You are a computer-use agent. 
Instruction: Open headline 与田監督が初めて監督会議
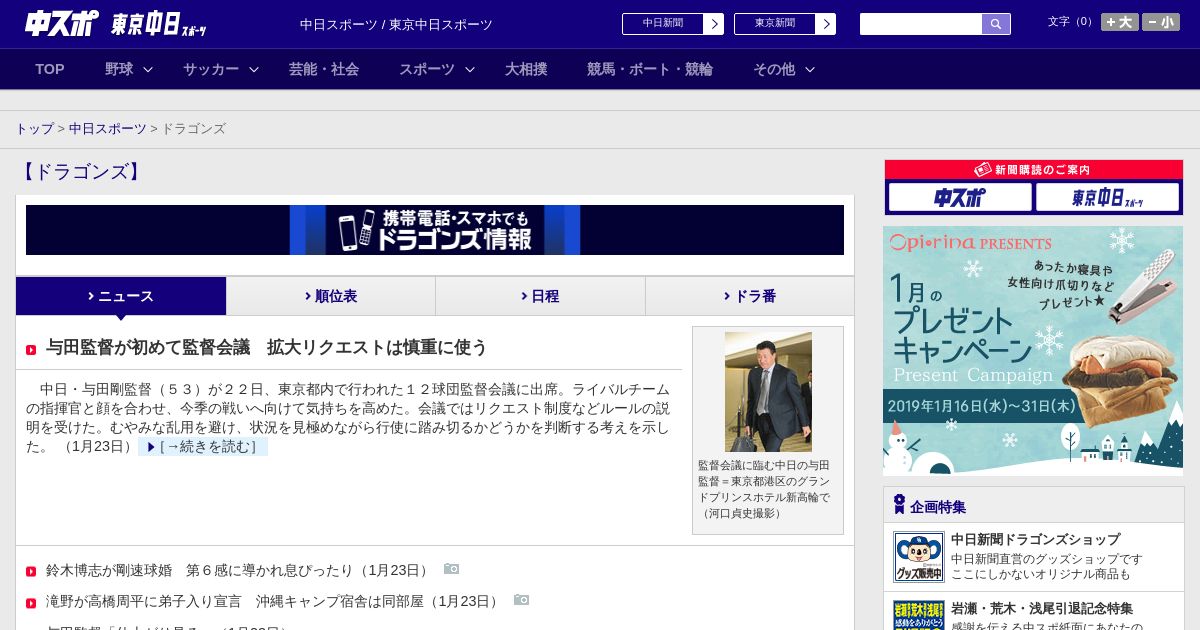tap(267, 347)
